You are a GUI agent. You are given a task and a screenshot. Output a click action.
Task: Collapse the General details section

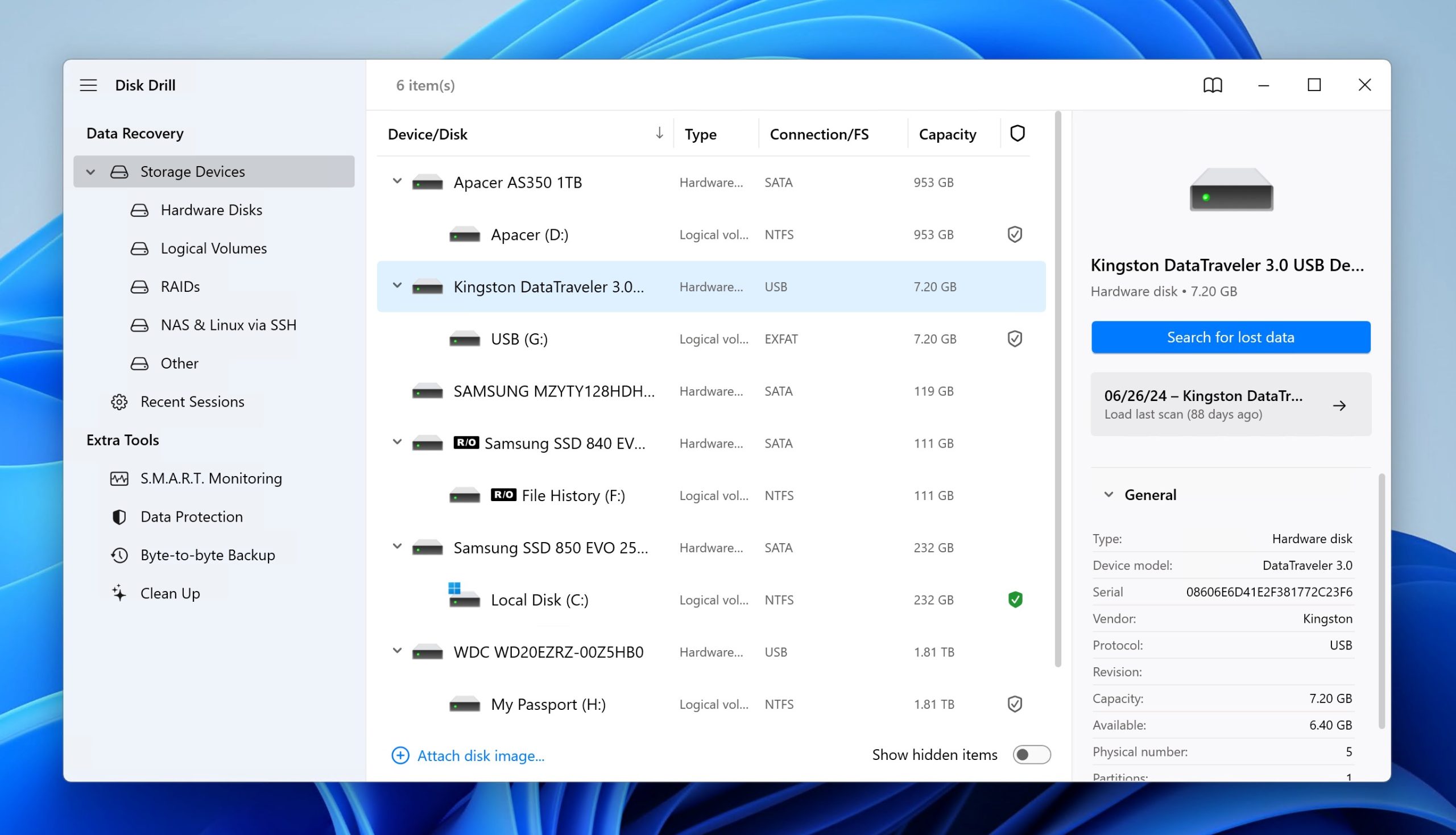coord(1108,494)
